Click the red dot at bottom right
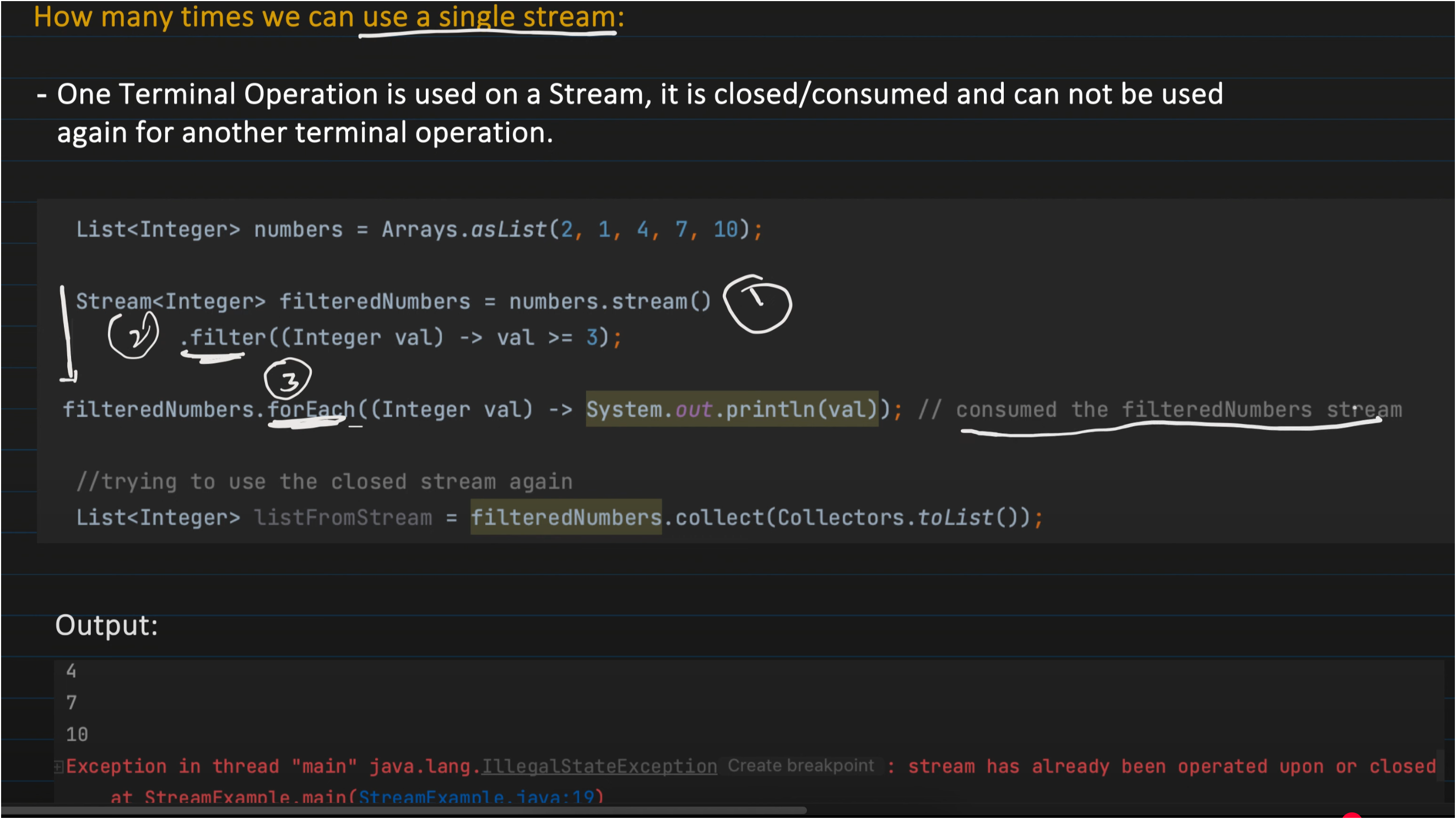This screenshot has width=1456, height=819. [1352, 816]
